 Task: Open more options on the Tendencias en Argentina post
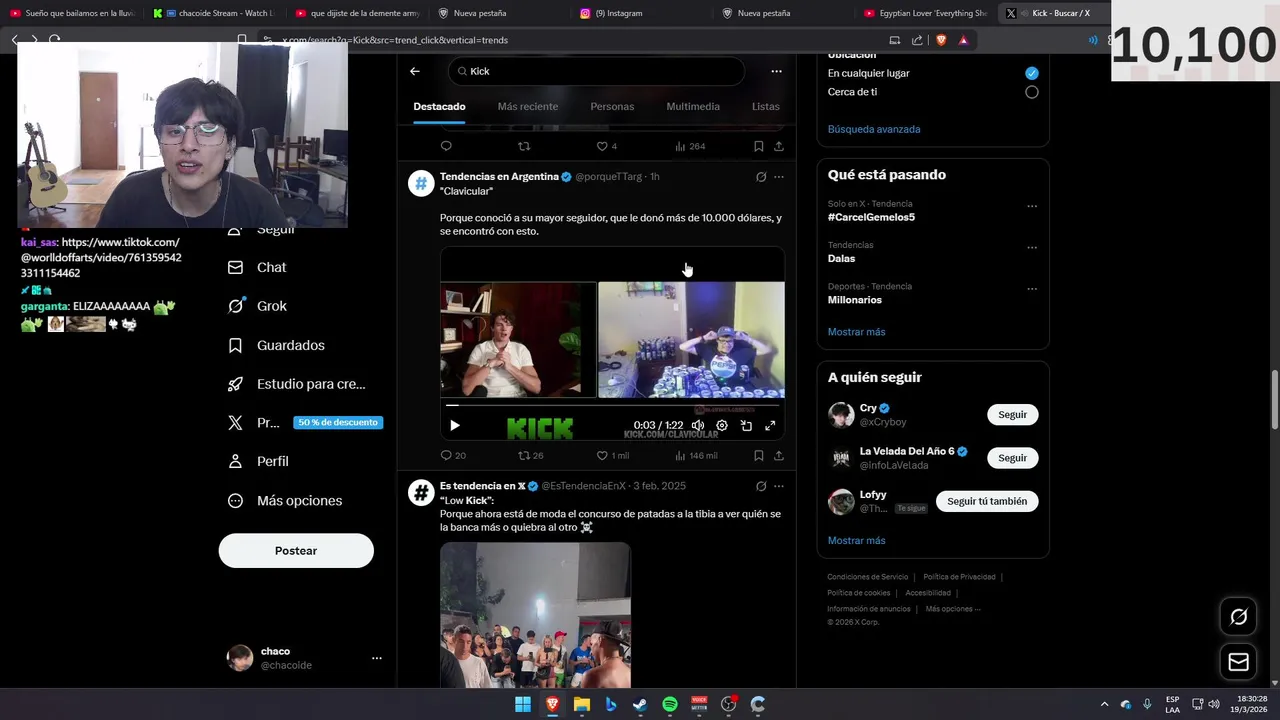click(779, 177)
